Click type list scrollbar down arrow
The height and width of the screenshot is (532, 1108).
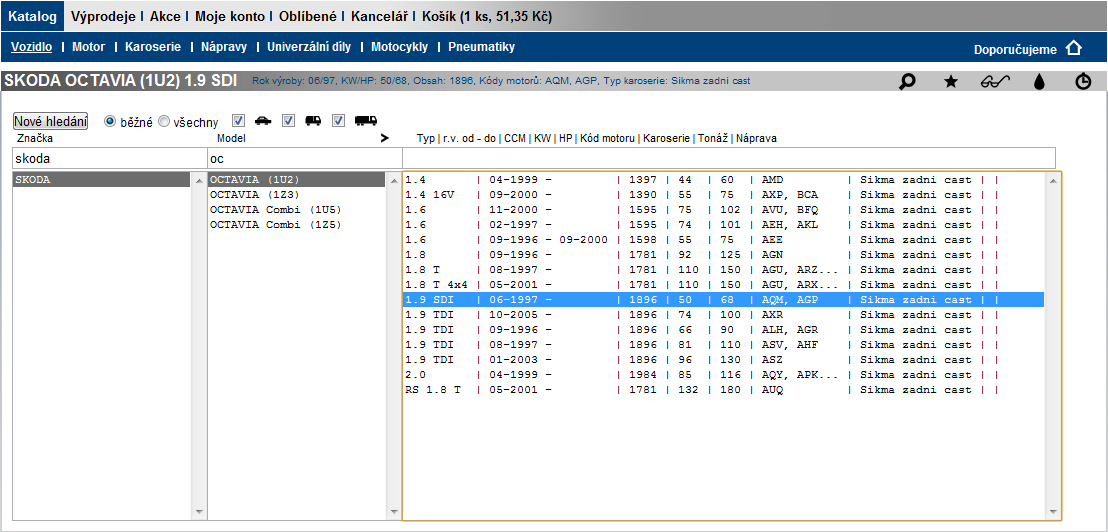coord(1053,512)
